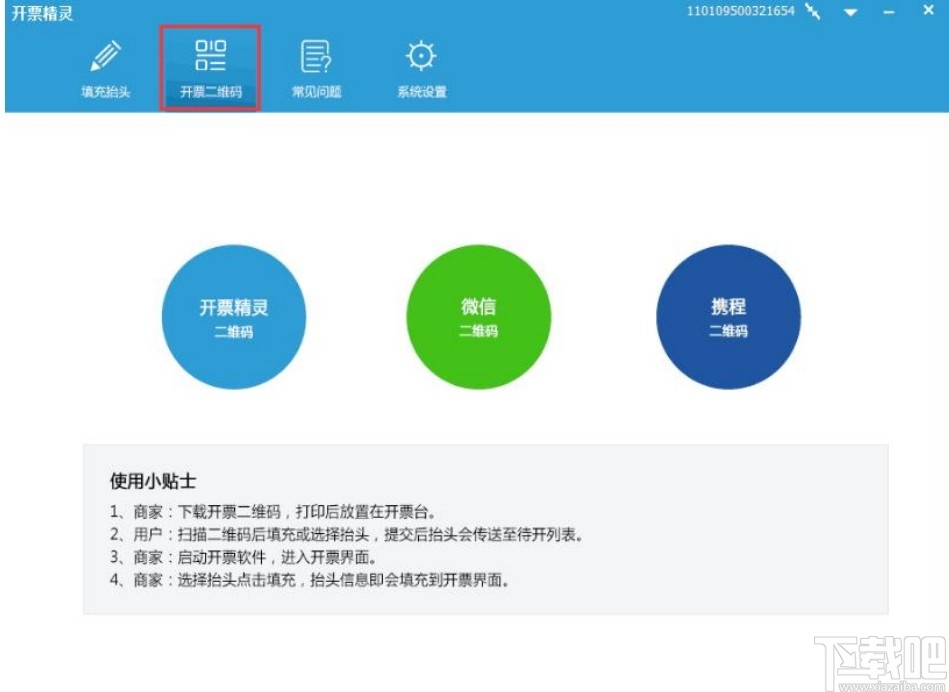The image size is (949, 692).
Task: Open the 开票精灵 二维码 circle
Action: pyautogui.click(x=234, y=317)
